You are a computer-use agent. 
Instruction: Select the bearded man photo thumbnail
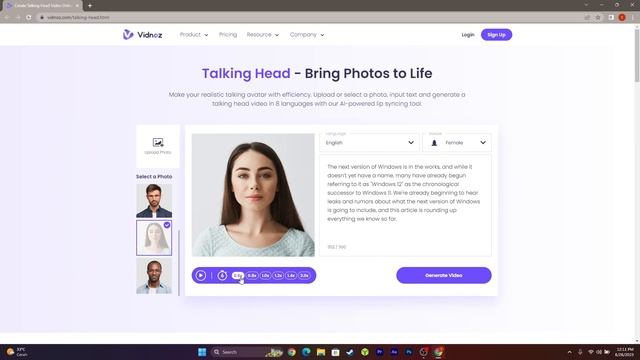pos(154,200)
